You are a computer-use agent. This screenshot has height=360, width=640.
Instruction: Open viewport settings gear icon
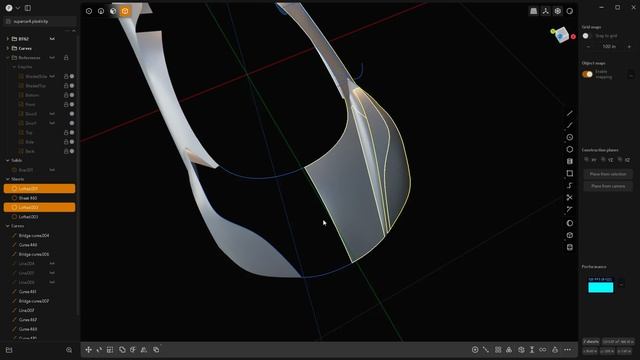coord(558,11)
